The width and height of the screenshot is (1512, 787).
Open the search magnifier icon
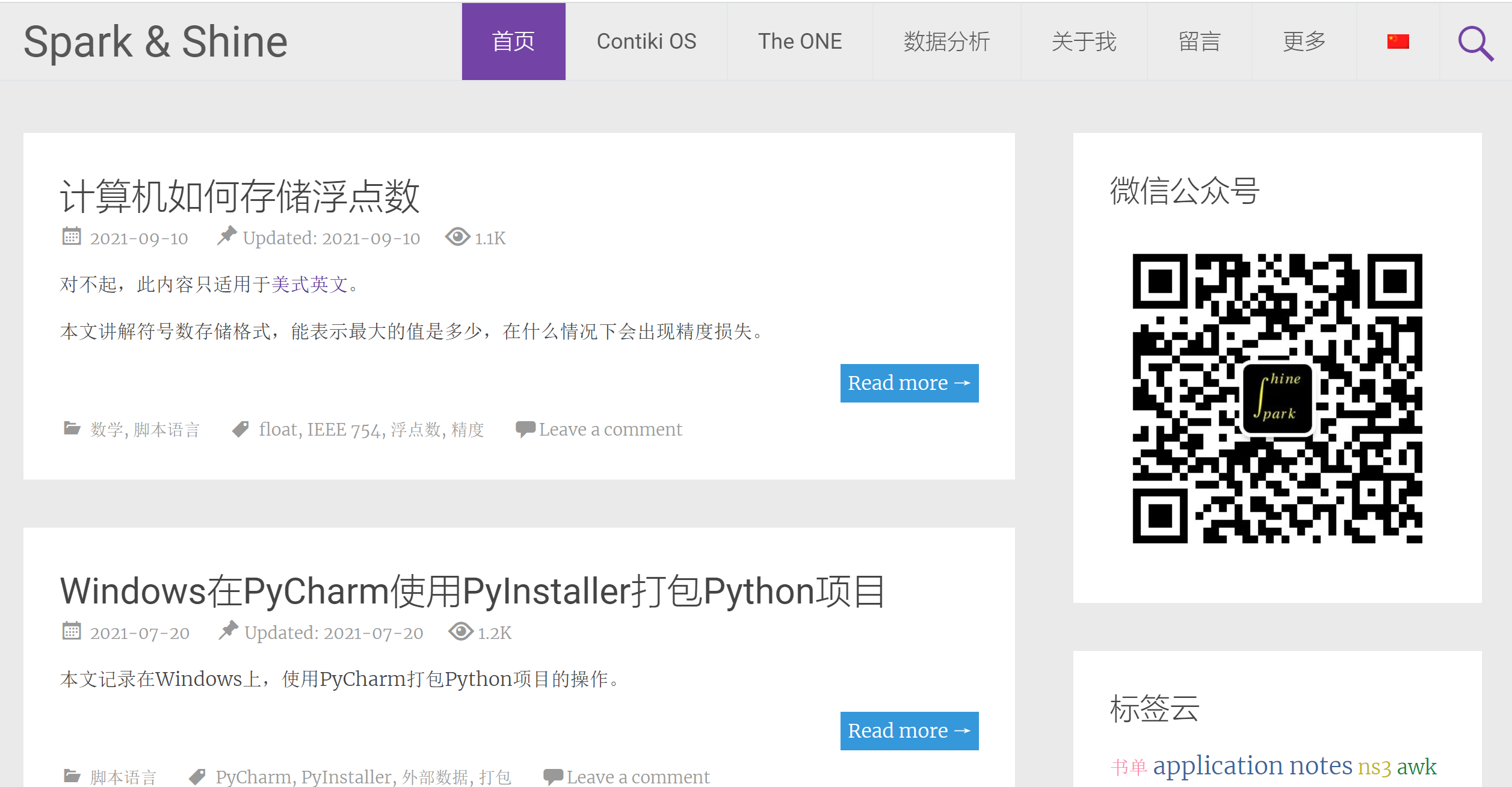click(x=1475, y=43)
